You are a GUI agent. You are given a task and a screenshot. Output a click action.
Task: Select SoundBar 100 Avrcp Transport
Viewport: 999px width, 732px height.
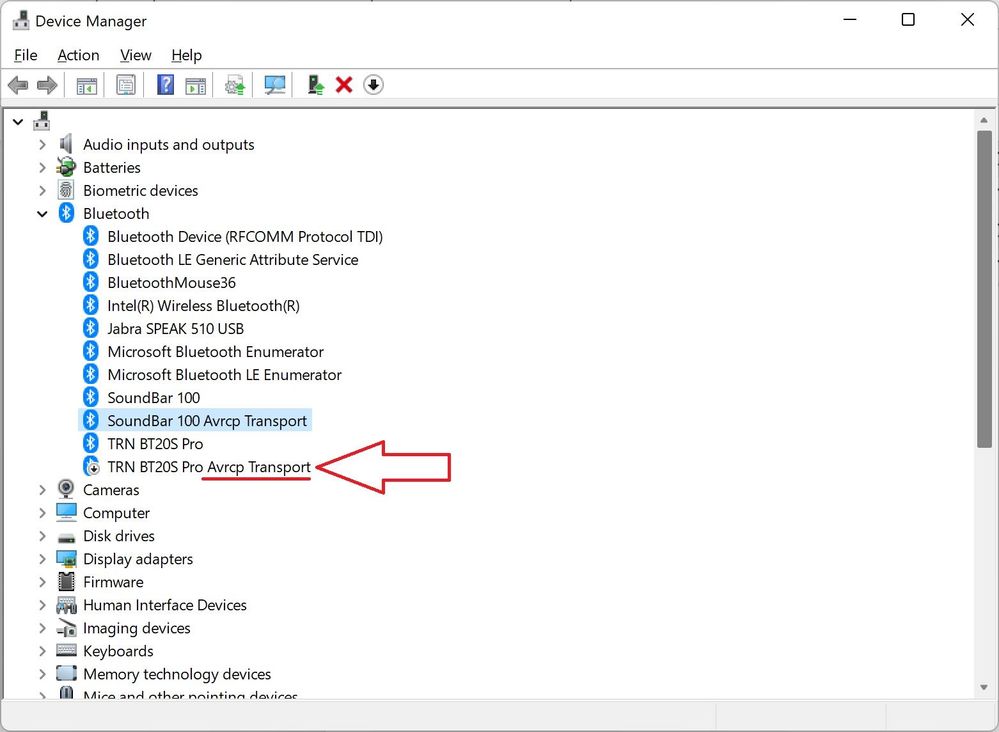click(207, 420)
